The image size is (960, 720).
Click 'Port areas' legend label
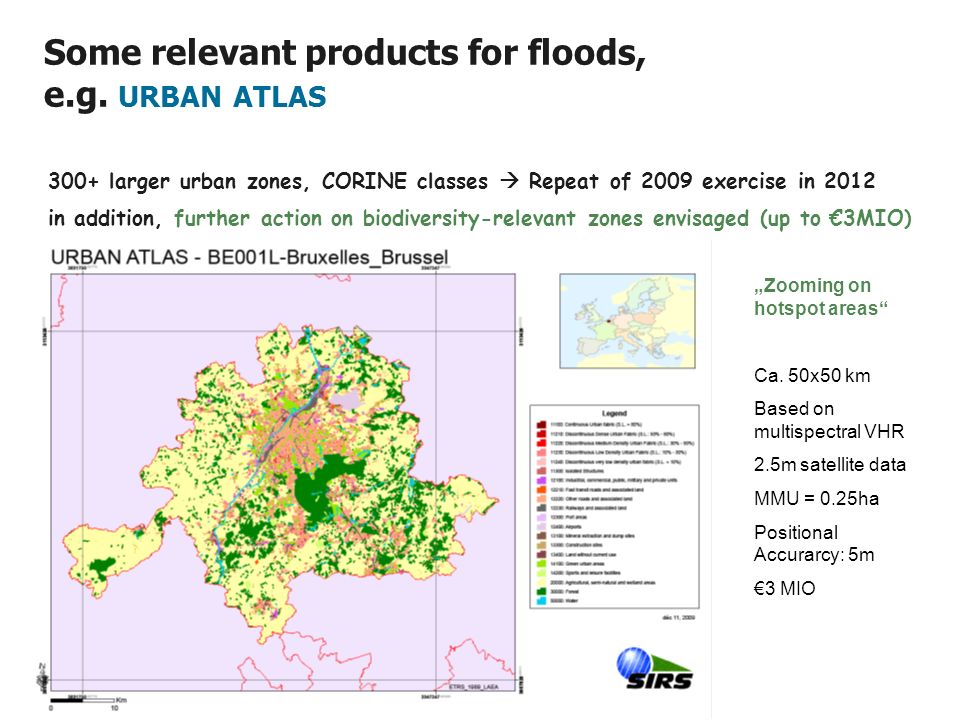(568, 517)
